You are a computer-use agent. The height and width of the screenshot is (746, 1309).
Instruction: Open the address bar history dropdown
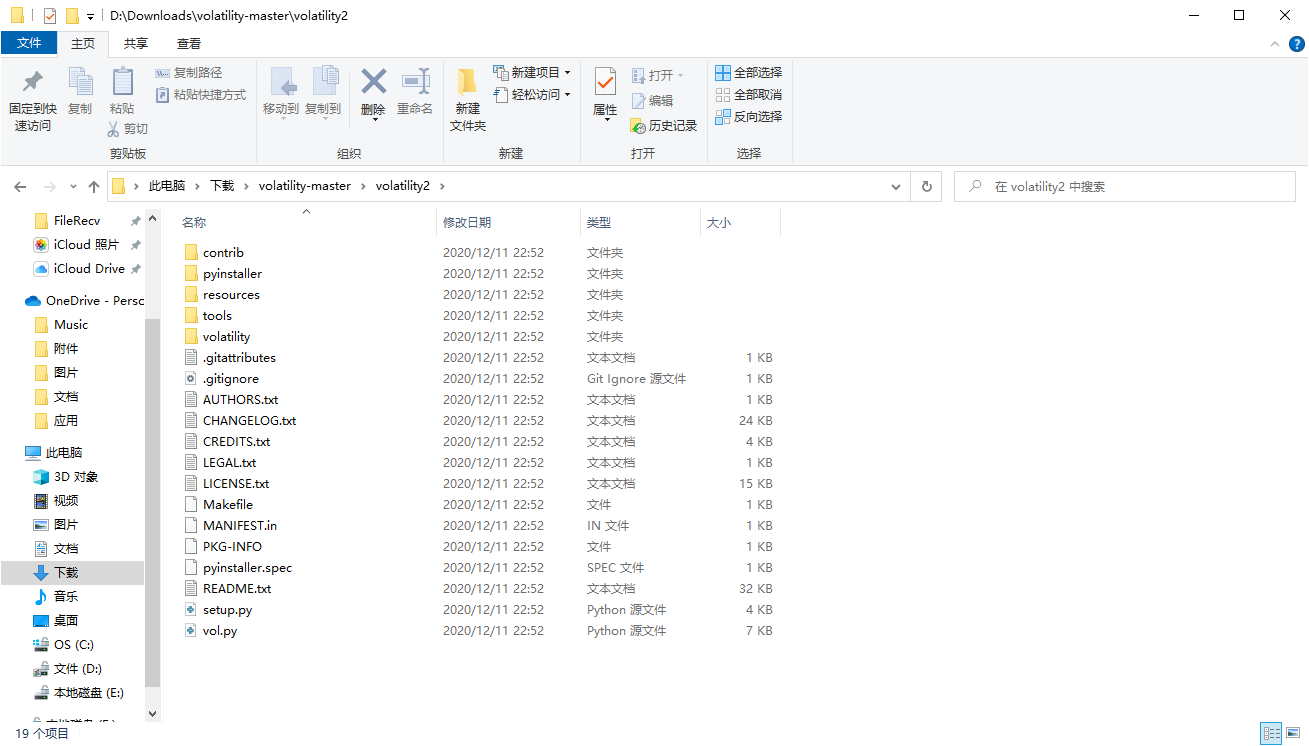[898, 186]
